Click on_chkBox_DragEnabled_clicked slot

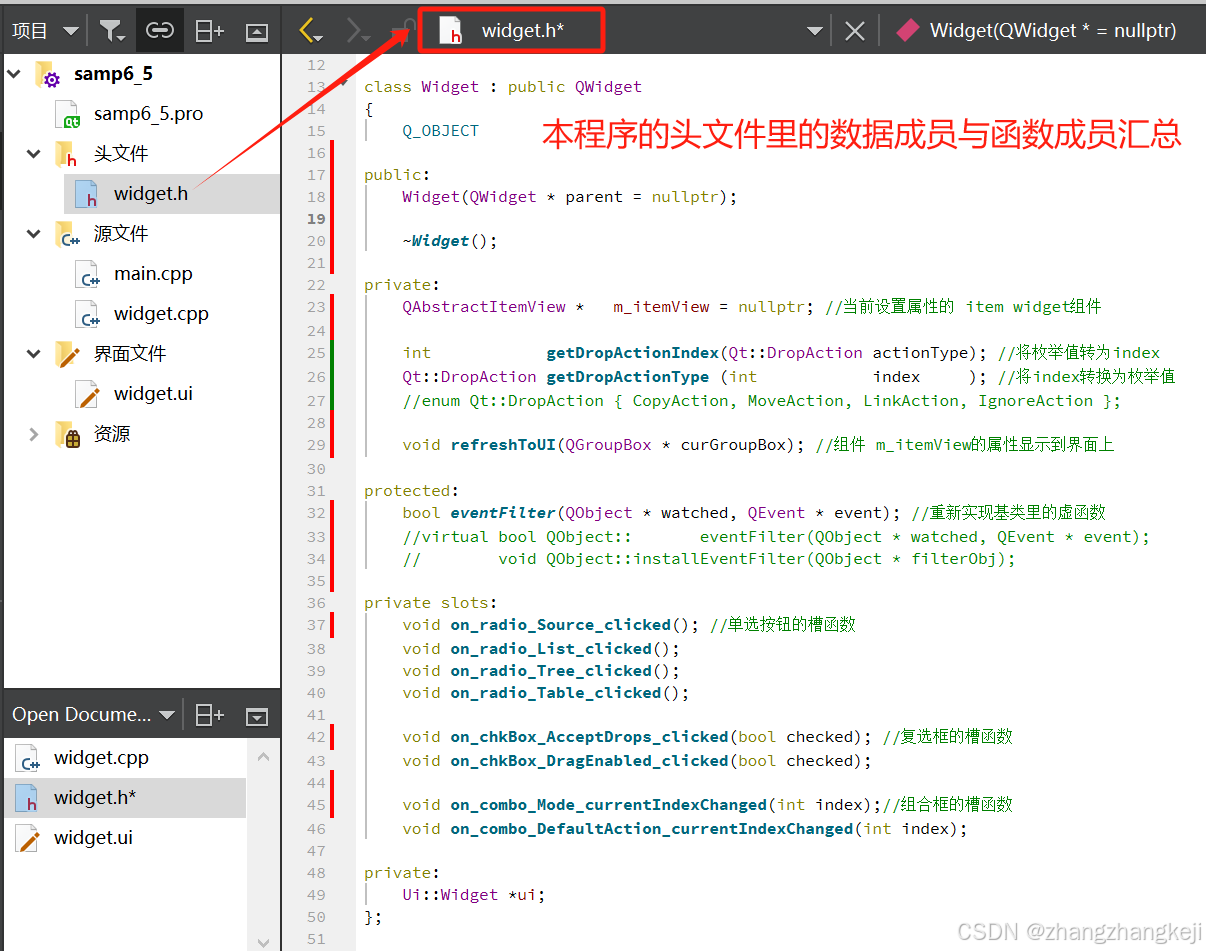[589, 761]
